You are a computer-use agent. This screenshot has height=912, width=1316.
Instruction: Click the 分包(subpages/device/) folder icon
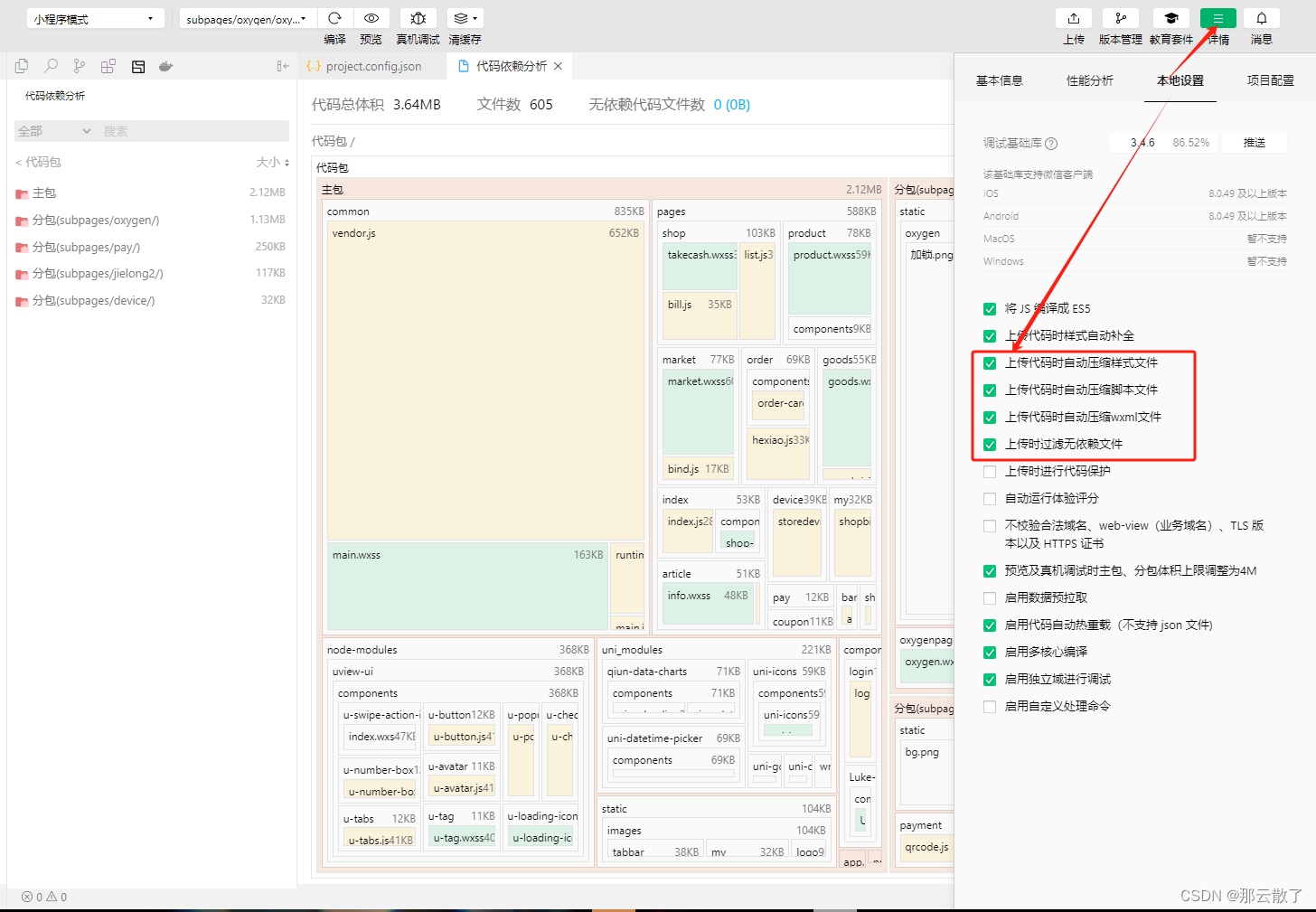coord(22,301)
